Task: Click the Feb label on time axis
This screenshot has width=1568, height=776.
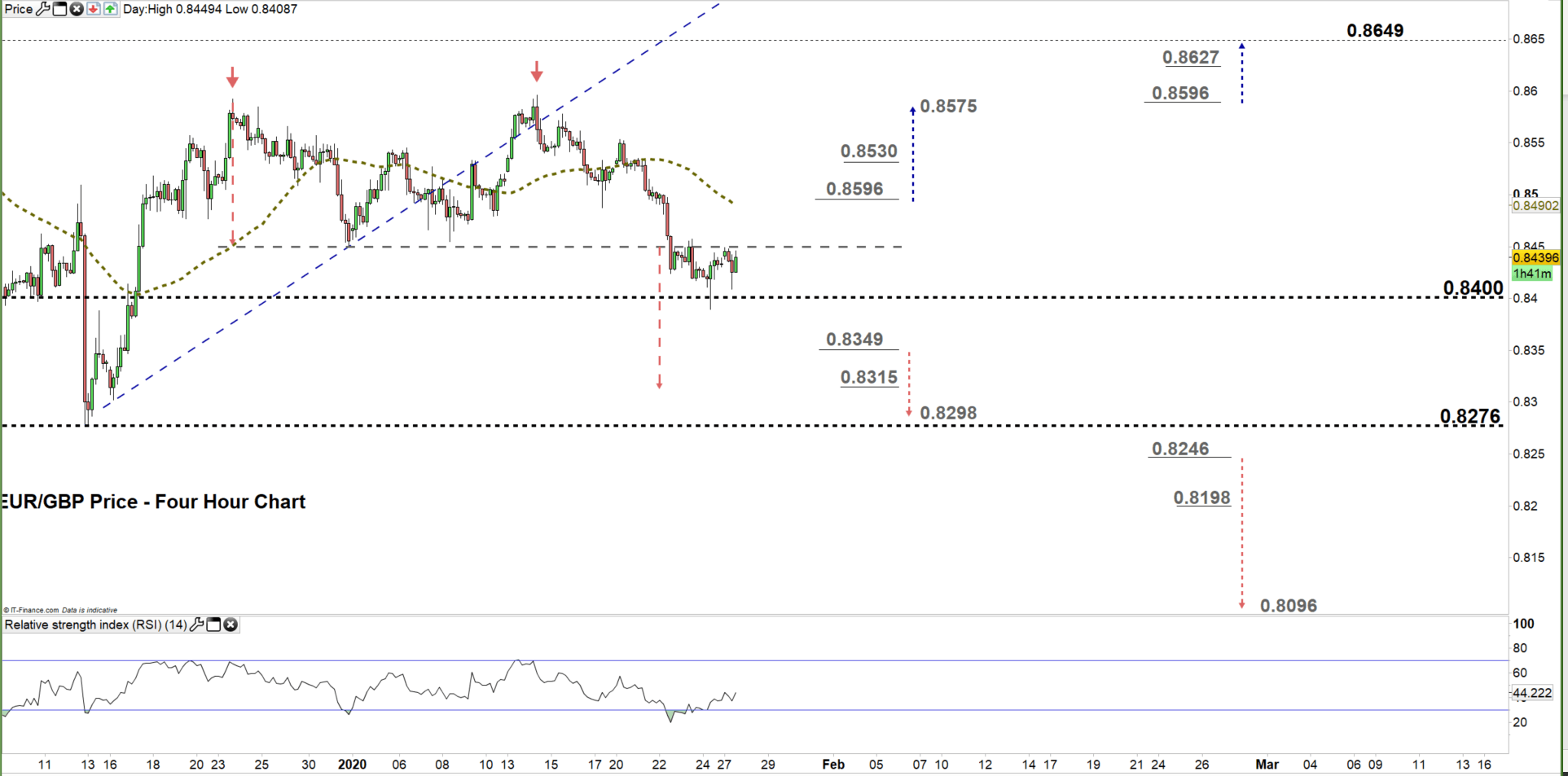Action: [833, 765]
